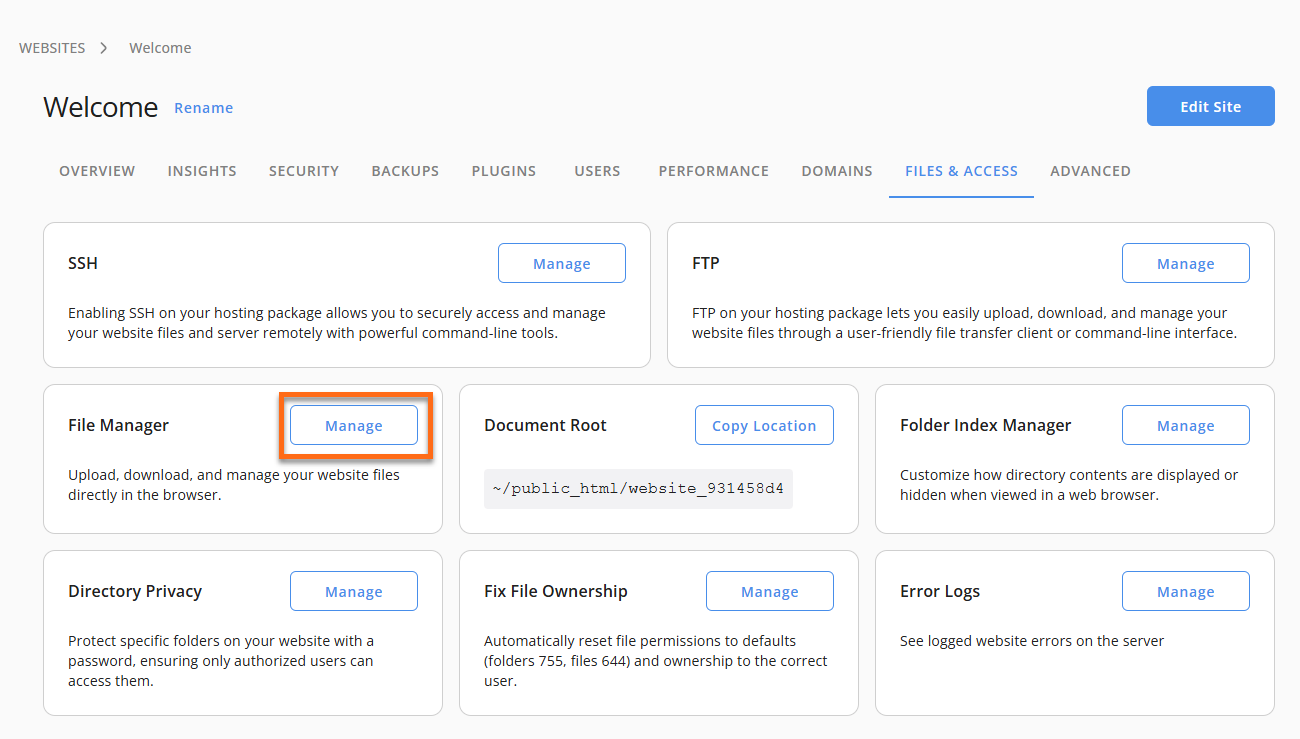1300x739 pixels.
Task: Open the DOMAINS tab
Action: click(837, 171)
